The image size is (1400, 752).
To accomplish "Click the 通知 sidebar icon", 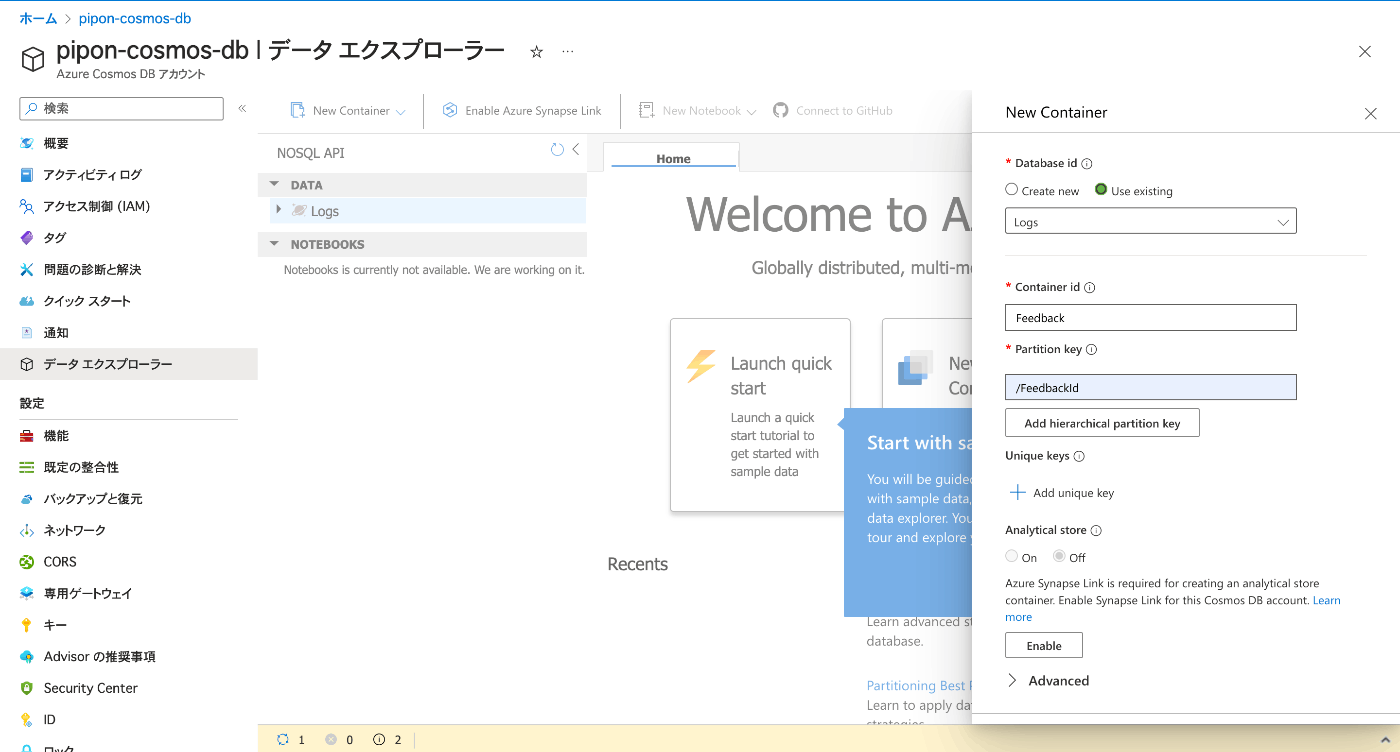I will [27, 333].
